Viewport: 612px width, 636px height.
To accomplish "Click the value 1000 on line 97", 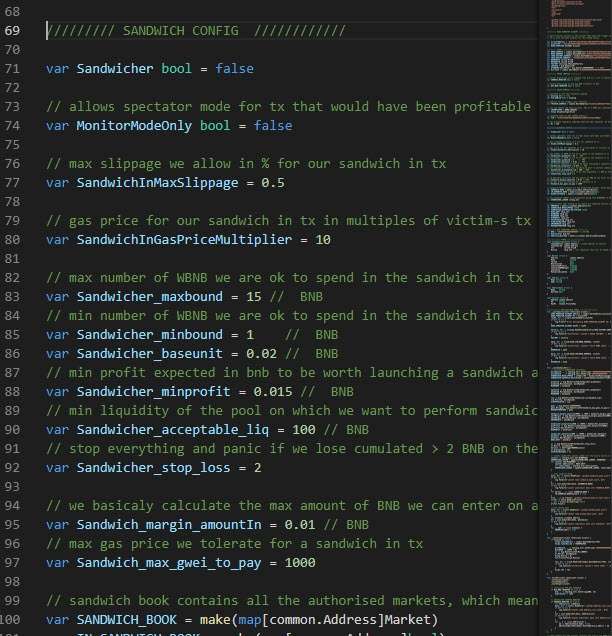I will 300,563.
